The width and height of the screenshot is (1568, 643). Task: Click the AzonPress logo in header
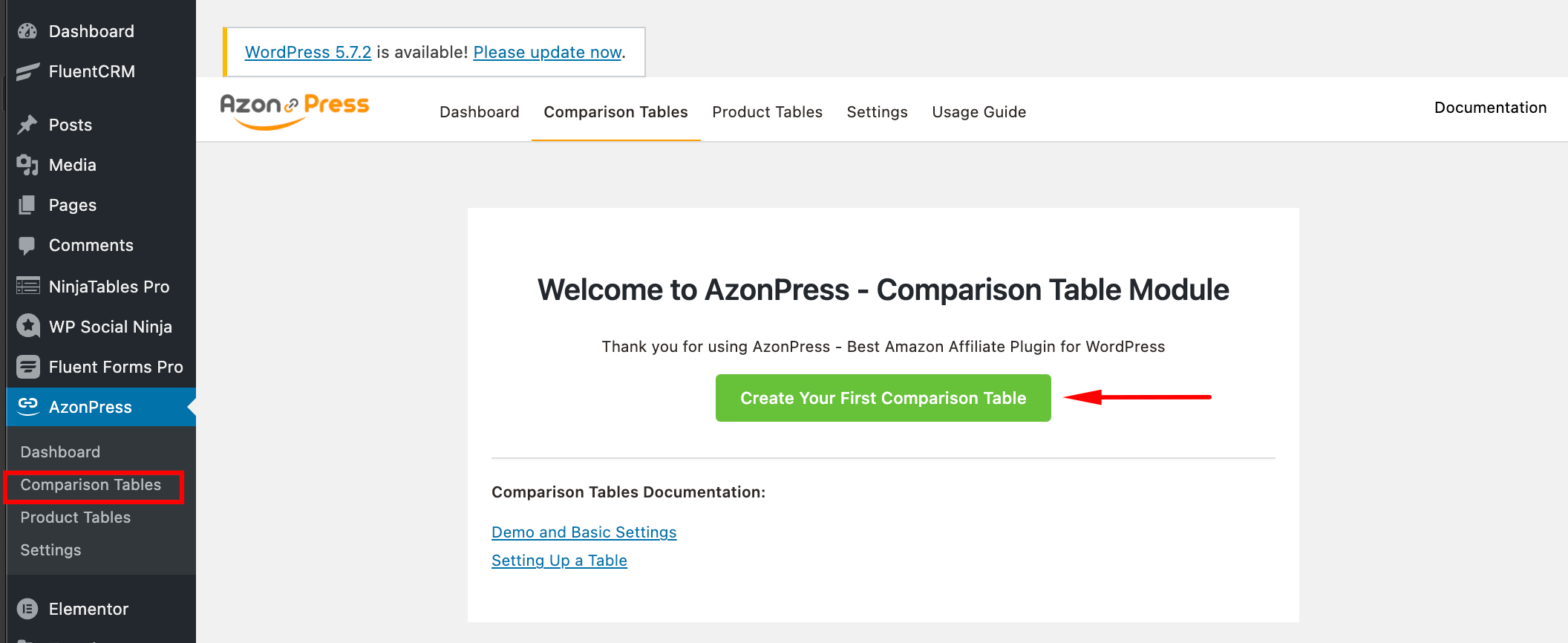pos(295,111)
